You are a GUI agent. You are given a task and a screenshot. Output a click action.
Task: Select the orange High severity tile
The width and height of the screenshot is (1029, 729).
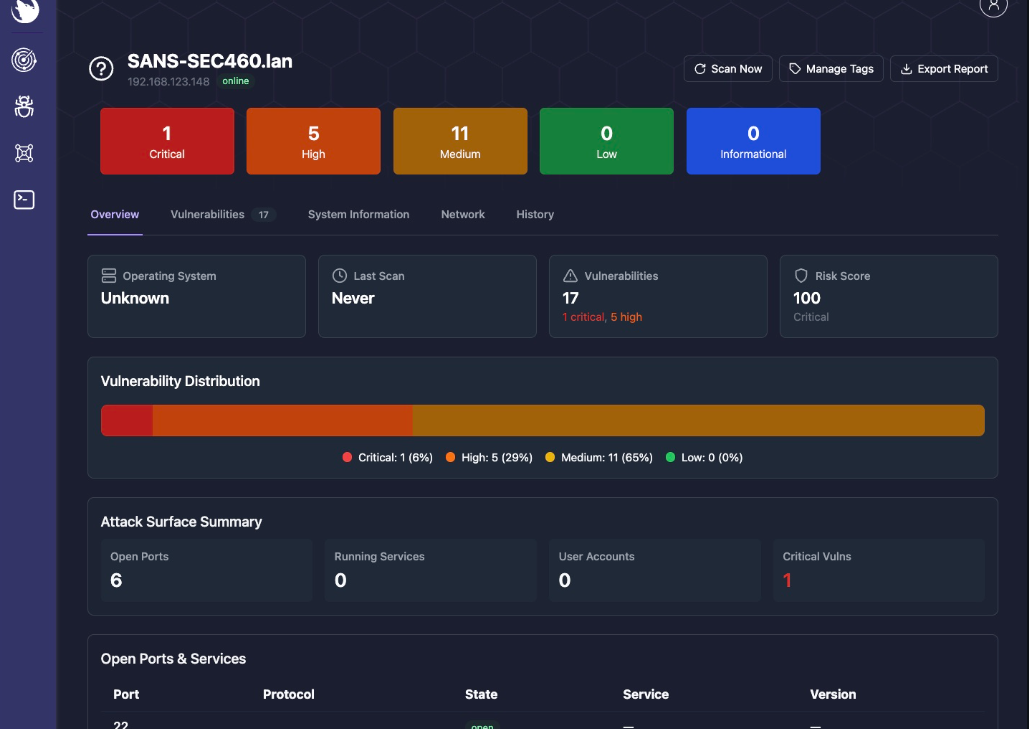(313, 141)
